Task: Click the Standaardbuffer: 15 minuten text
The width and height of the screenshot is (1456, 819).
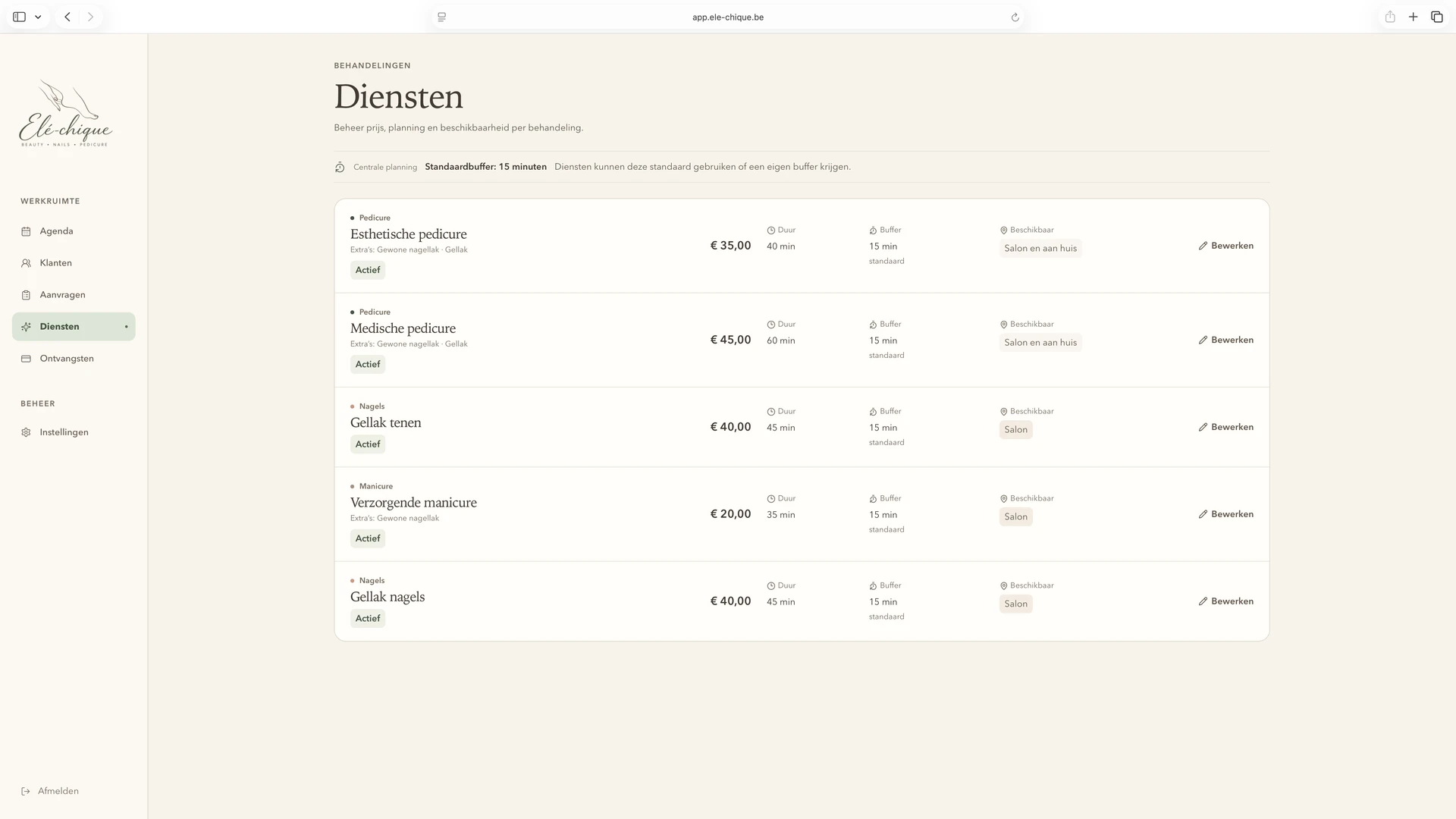Action: [x=485, y=167]
